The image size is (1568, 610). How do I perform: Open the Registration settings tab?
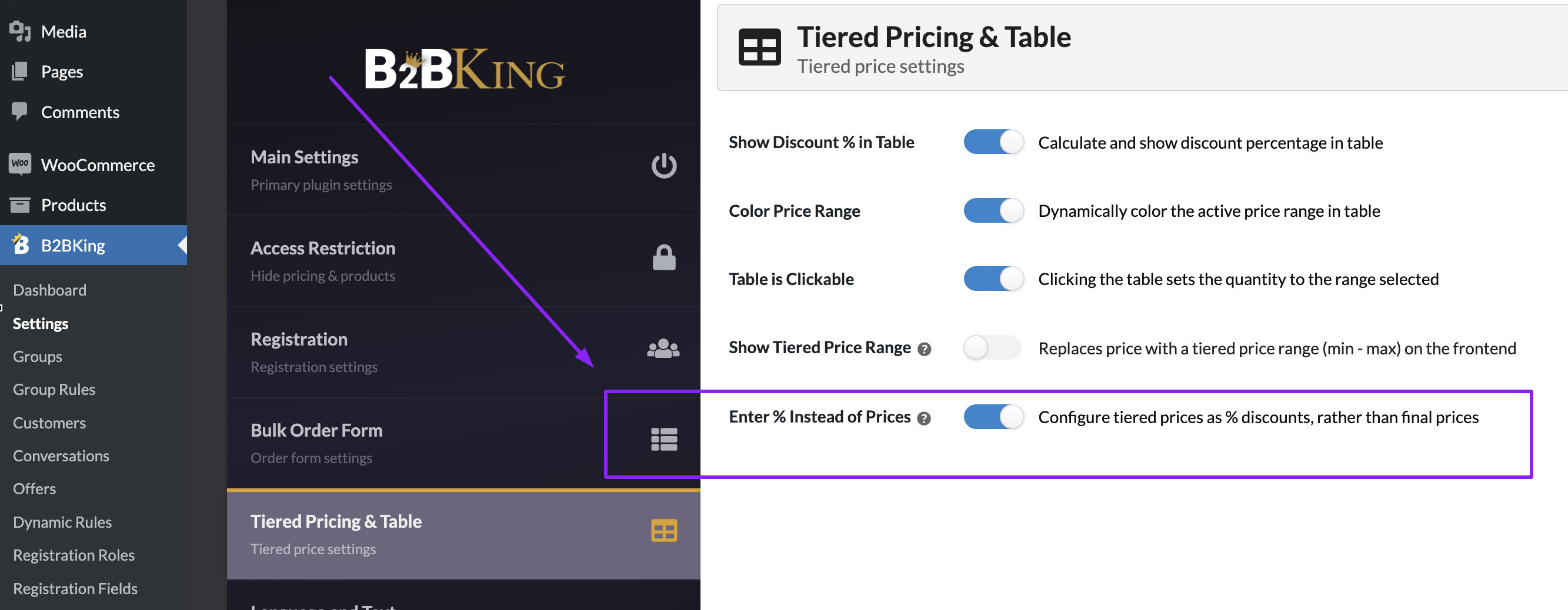click(463, 353)
